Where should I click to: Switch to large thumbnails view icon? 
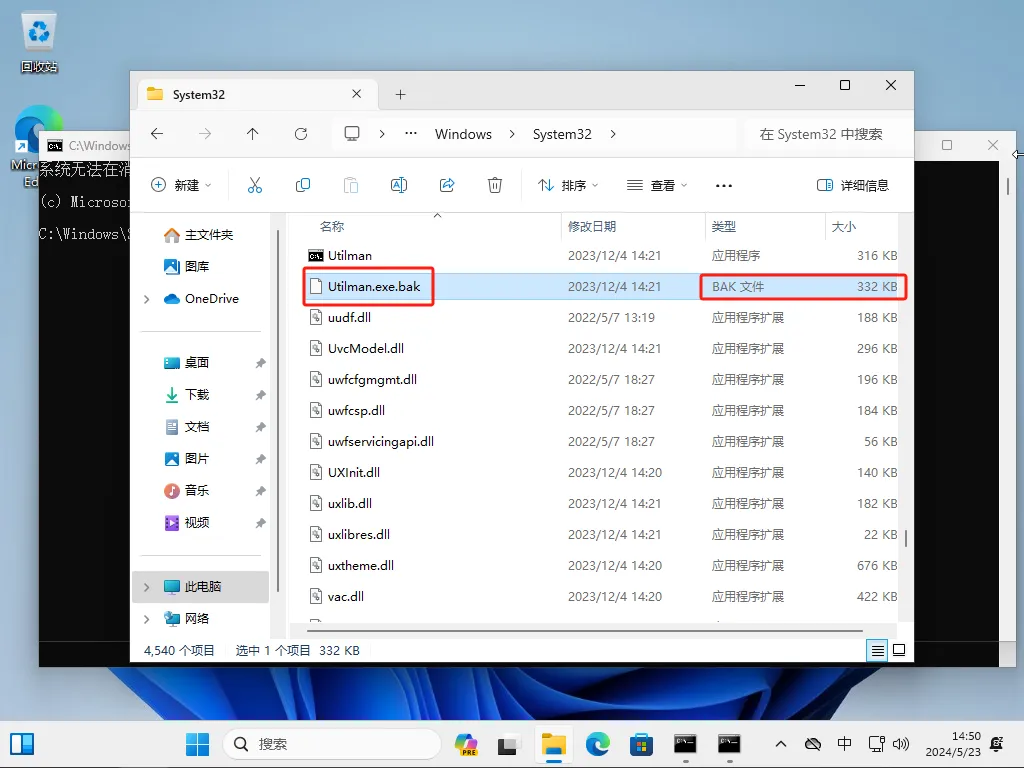[x=899, y=650]
